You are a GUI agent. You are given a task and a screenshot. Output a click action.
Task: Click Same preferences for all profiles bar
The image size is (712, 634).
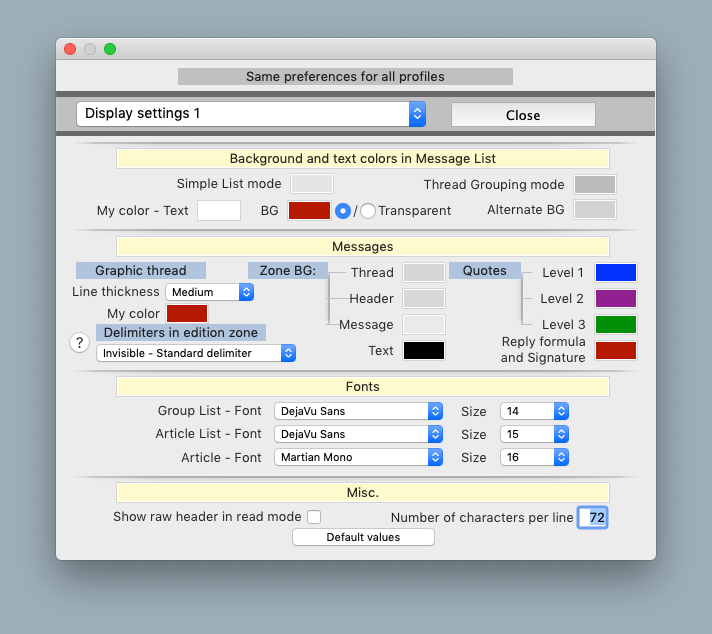[345, 77]
